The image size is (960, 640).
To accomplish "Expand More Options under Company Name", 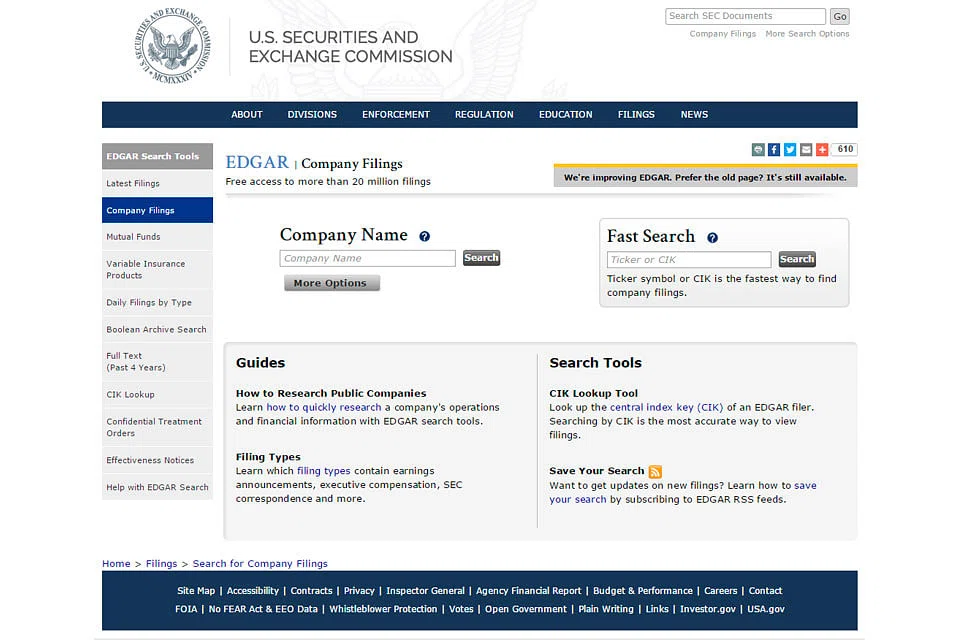I will [x=331, y=283].
